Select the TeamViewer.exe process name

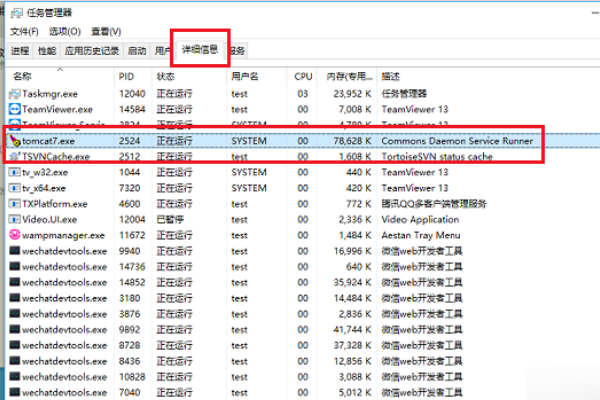pyautogui.click(x=57, y=109)
